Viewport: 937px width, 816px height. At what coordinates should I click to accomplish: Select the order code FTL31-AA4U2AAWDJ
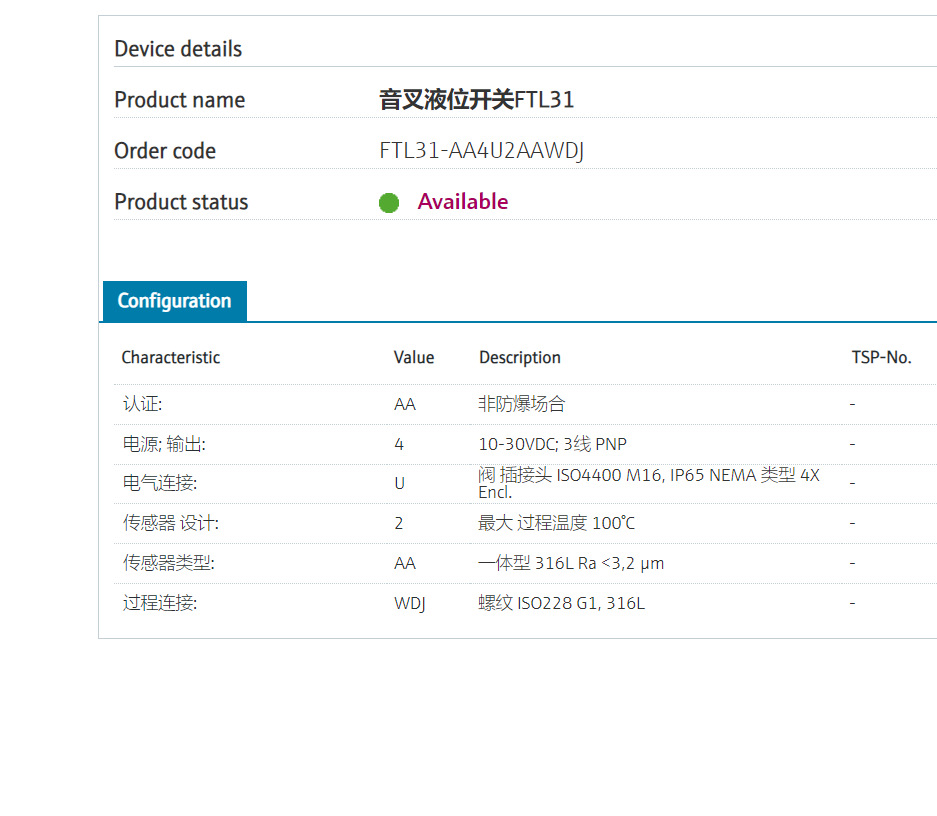click(x=481, y=151)
